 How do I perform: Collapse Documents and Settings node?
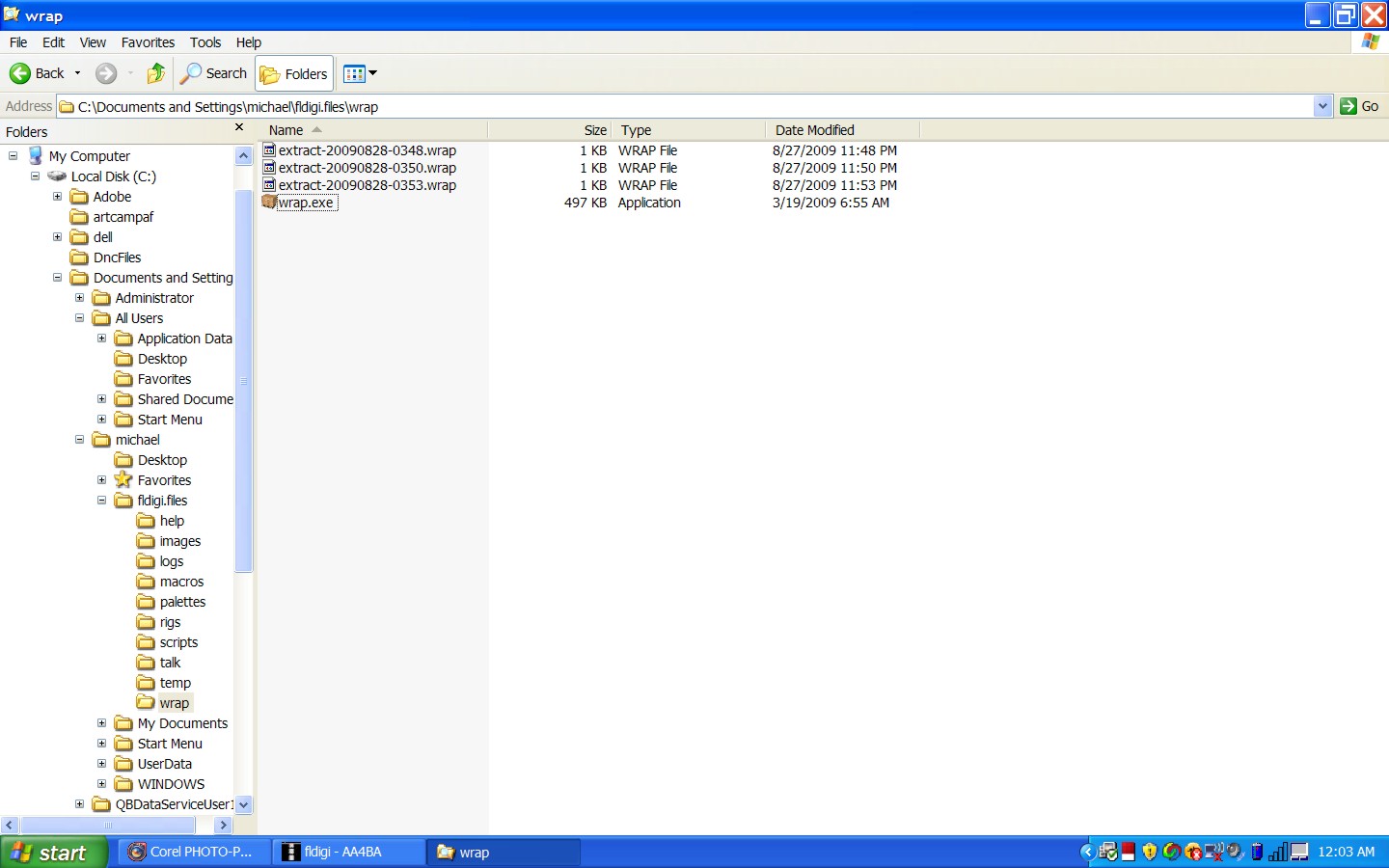point(58,277)
